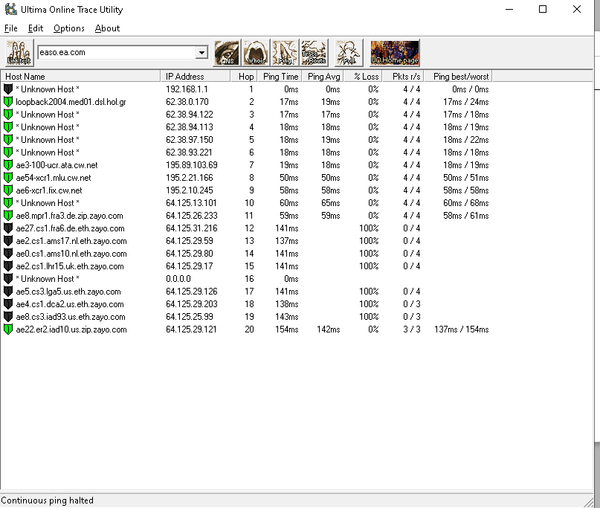
Task: Open the File menu
Action: click(11, 28)
